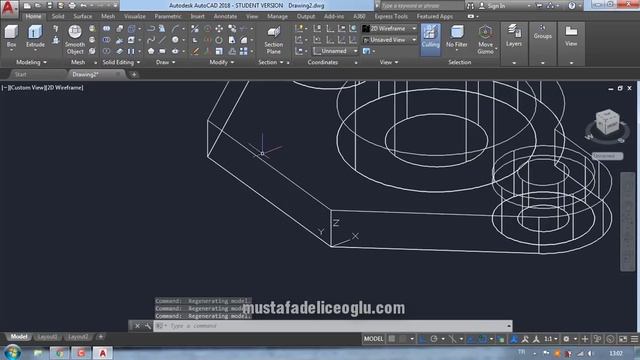Open the AutoCAD application menu button

click(9, 8)
